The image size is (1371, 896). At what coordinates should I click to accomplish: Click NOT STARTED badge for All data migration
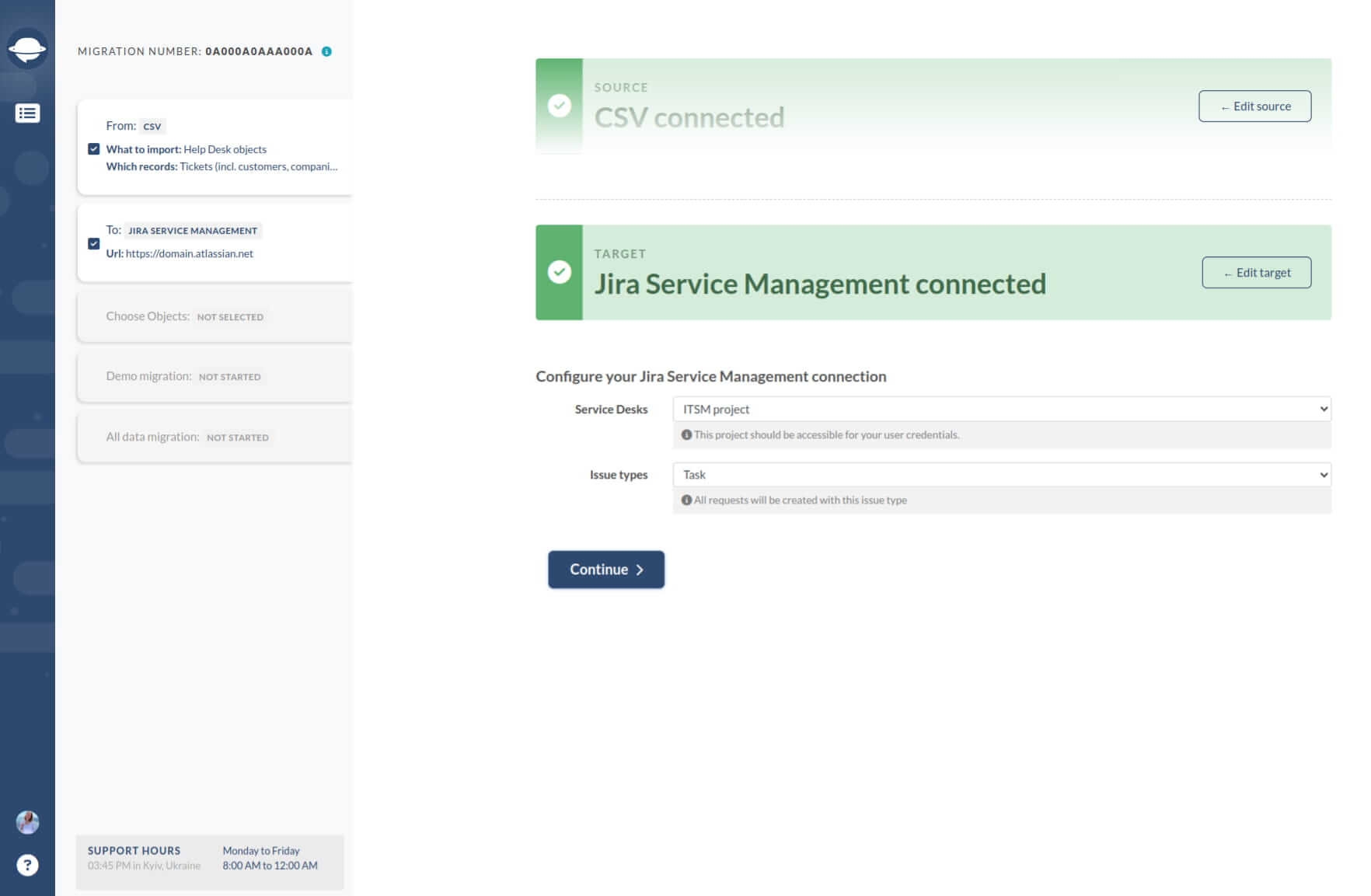237,438
